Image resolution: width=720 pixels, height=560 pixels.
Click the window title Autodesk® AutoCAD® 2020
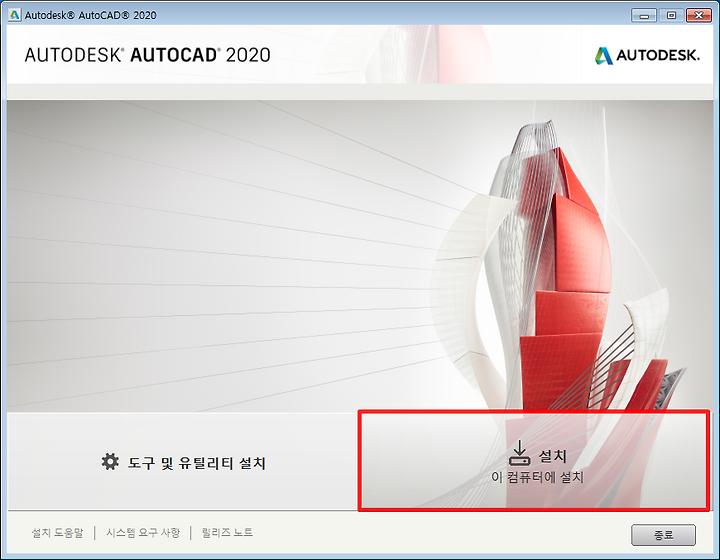(90, 15)
